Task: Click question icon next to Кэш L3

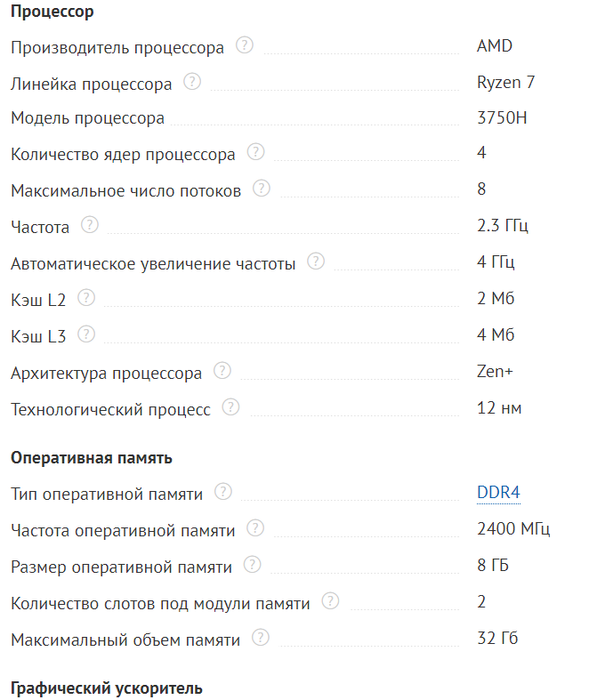Action: [87, 334]
